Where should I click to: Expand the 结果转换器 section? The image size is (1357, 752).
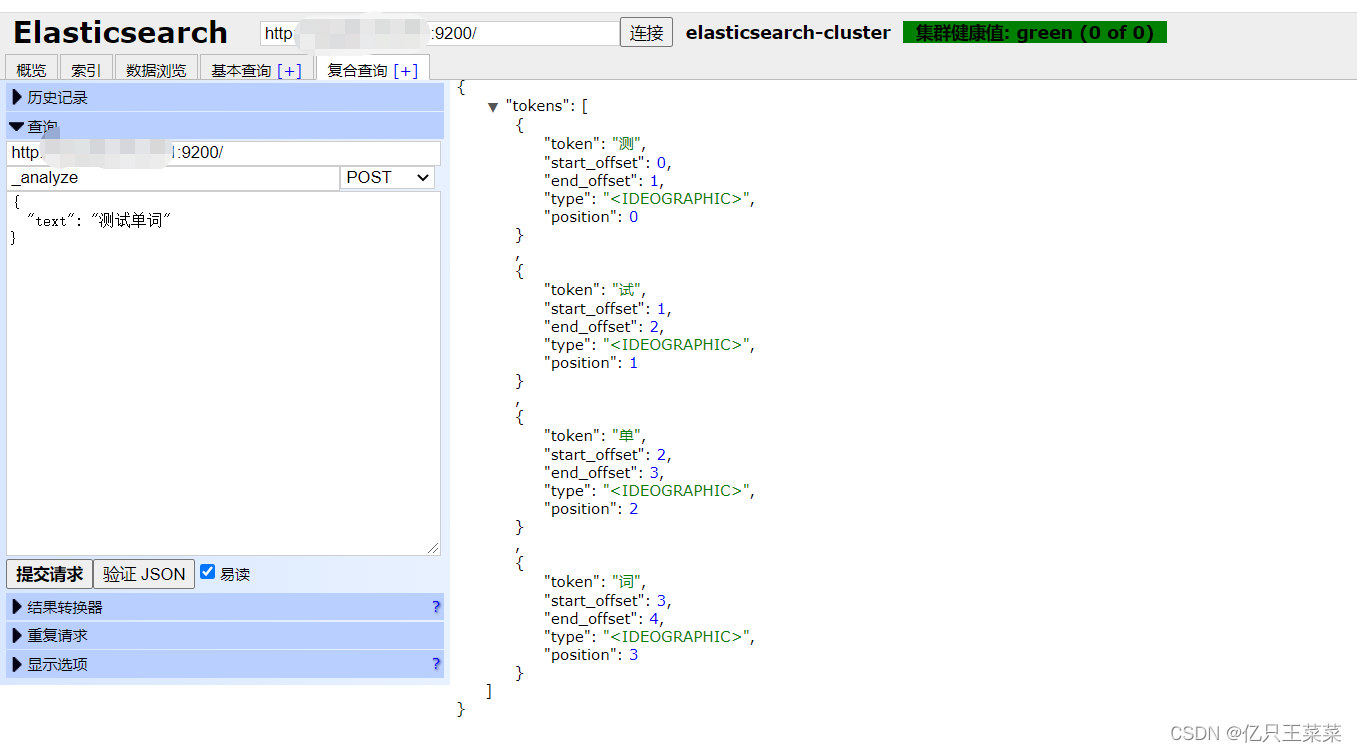pos(225,607)
